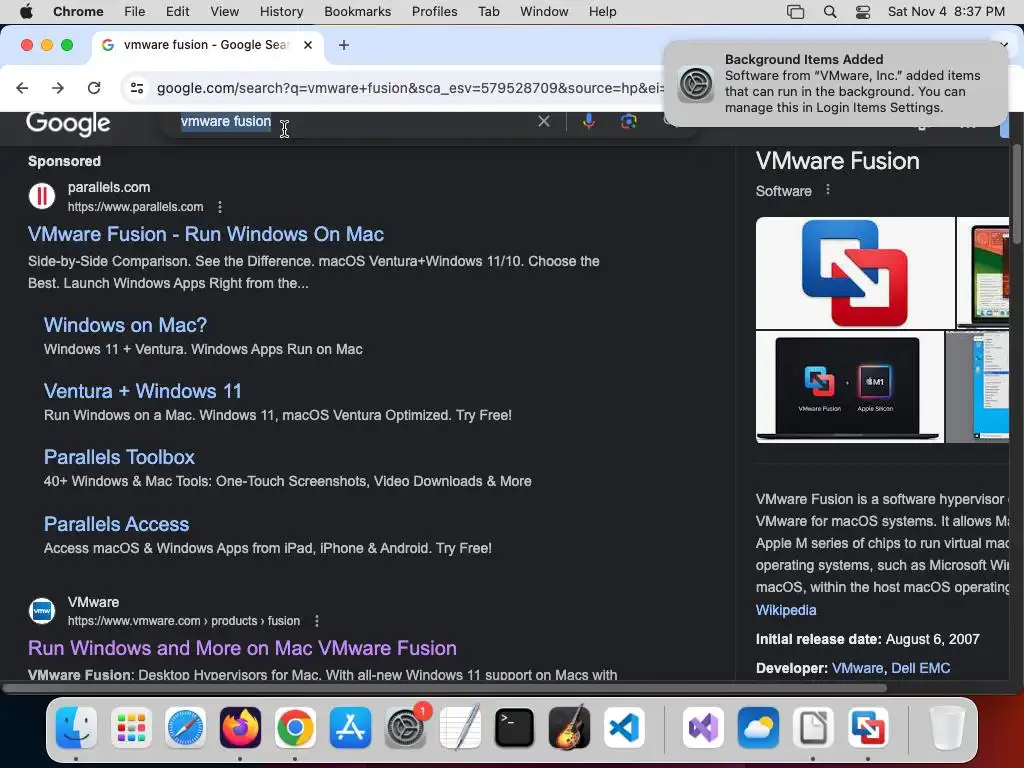Open the VMware Fusion logo image
The image size is (1024, 768).
click(x=855, y=273)
